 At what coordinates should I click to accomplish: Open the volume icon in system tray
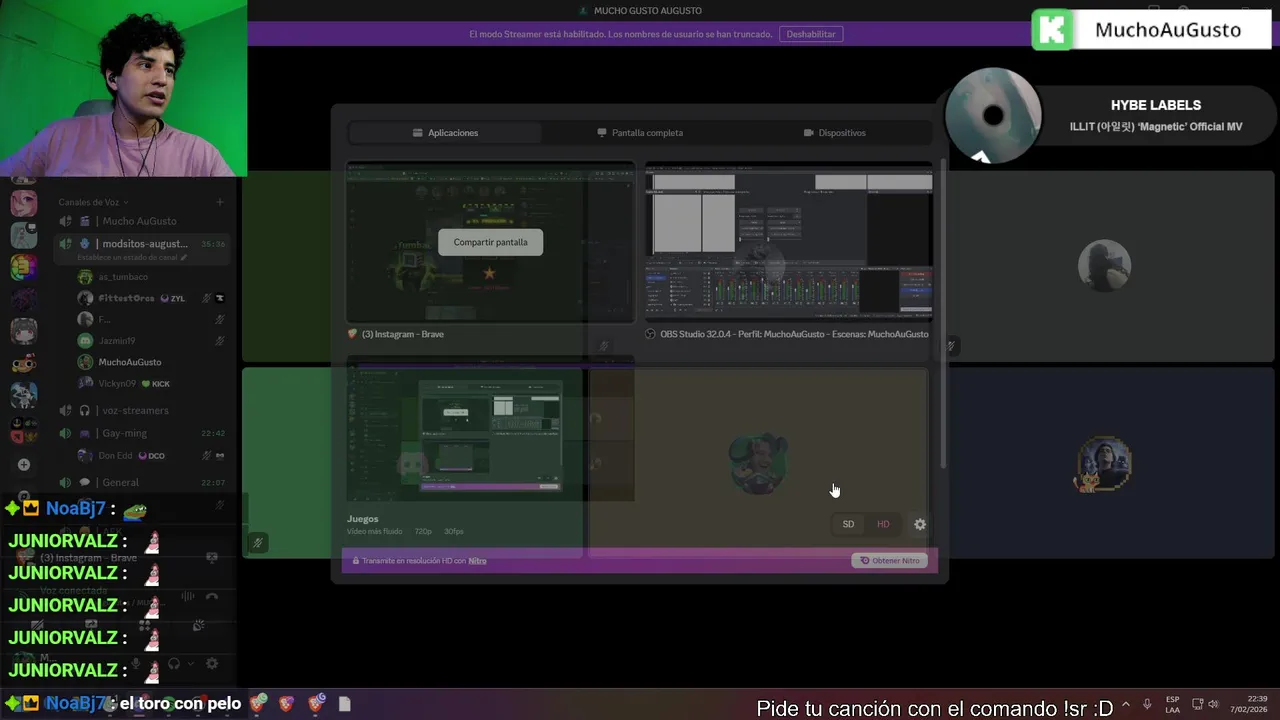(x=1214, y=704)
